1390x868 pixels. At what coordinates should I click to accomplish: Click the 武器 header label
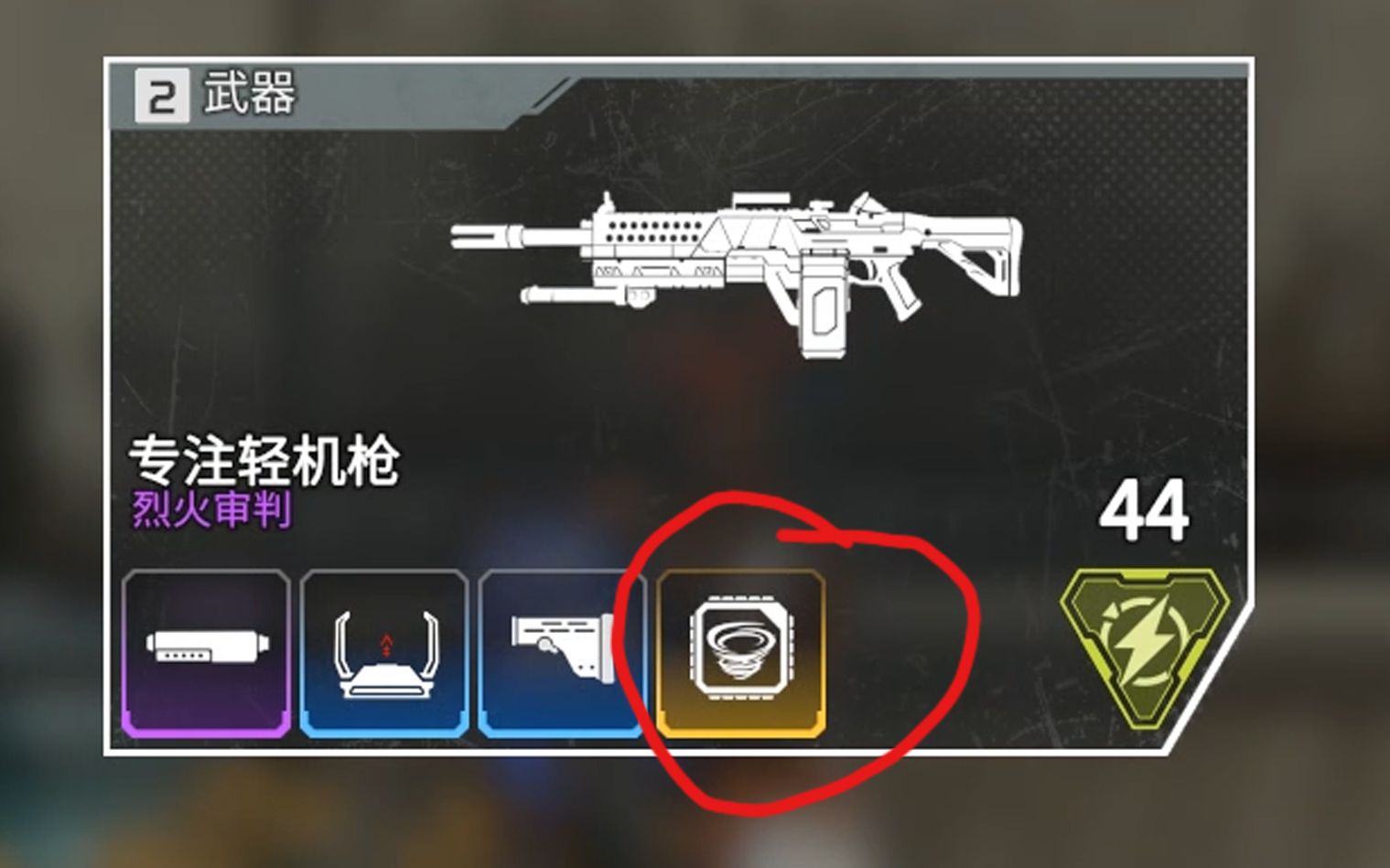[250, 93]
